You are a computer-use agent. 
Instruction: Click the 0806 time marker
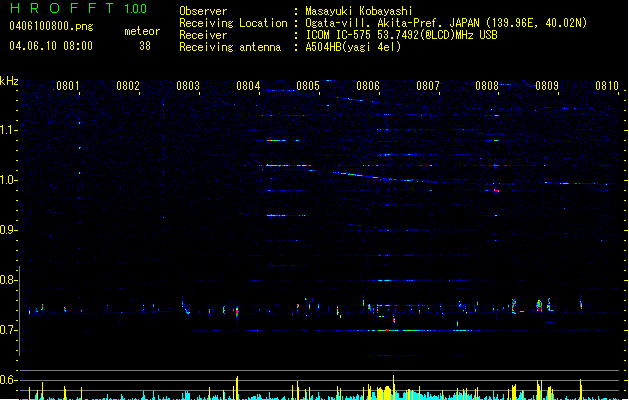pyautogui.click(x=368, y=86)
